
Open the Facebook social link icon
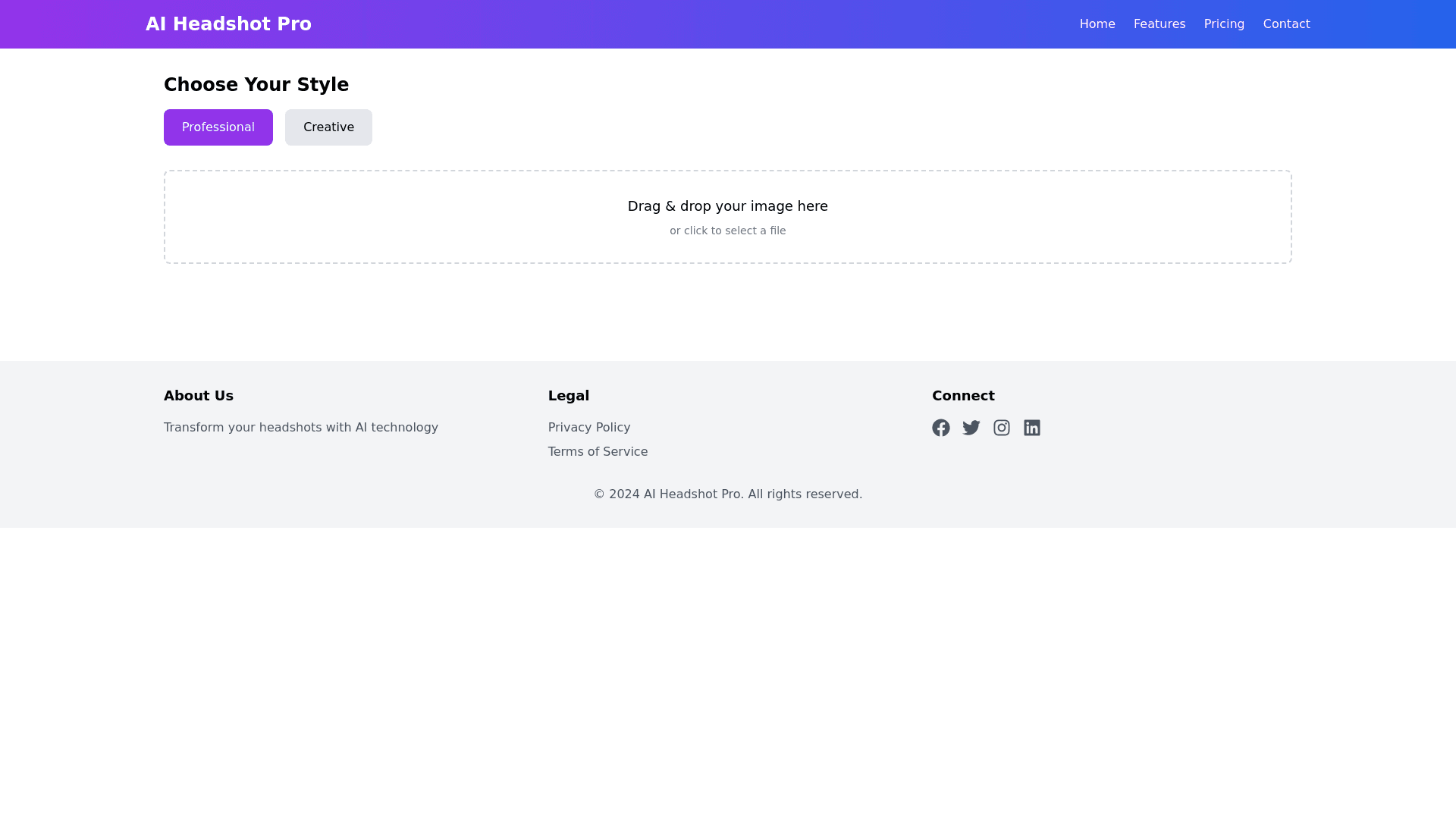[x=940, y=428]
